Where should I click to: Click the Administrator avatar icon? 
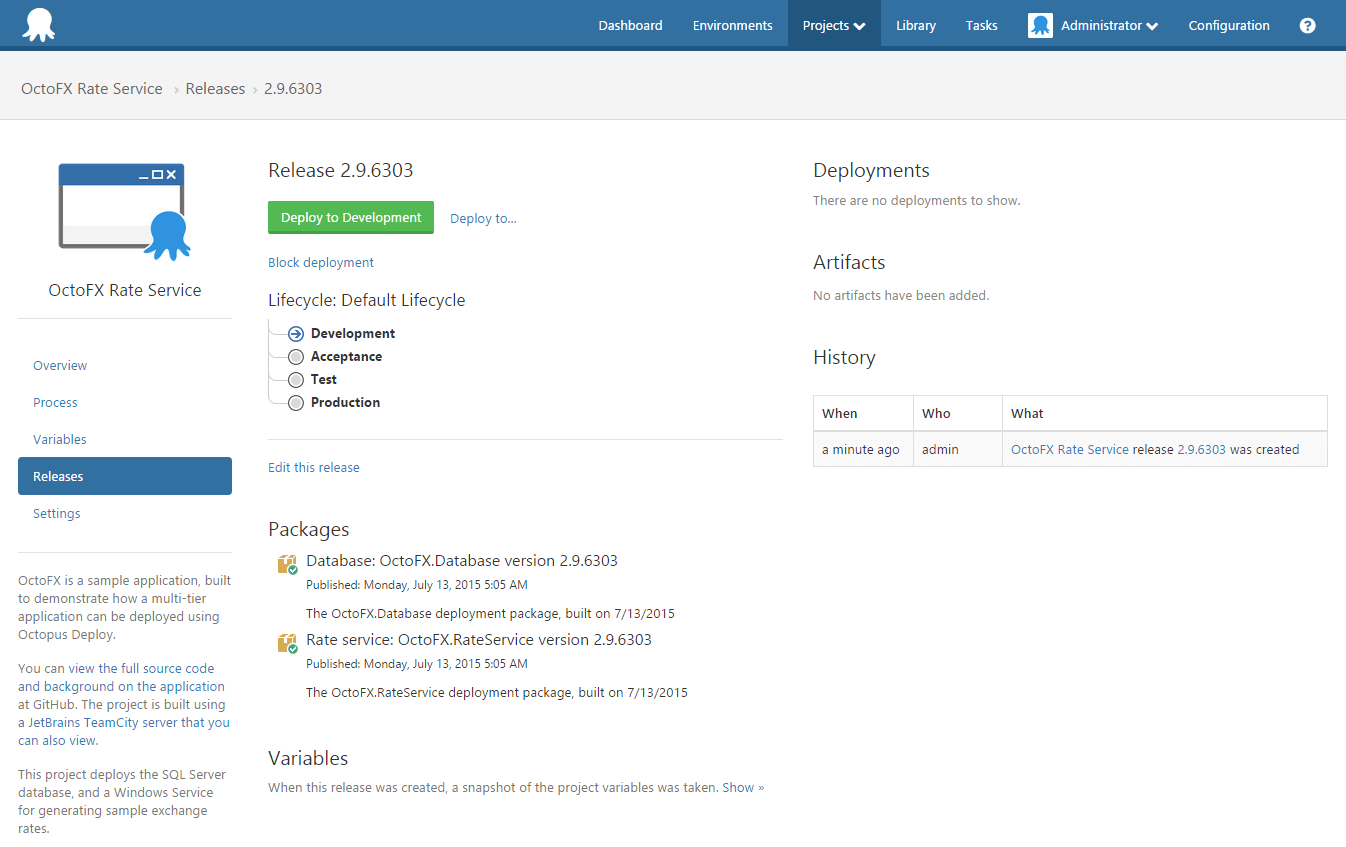[x=1040, y=24]
